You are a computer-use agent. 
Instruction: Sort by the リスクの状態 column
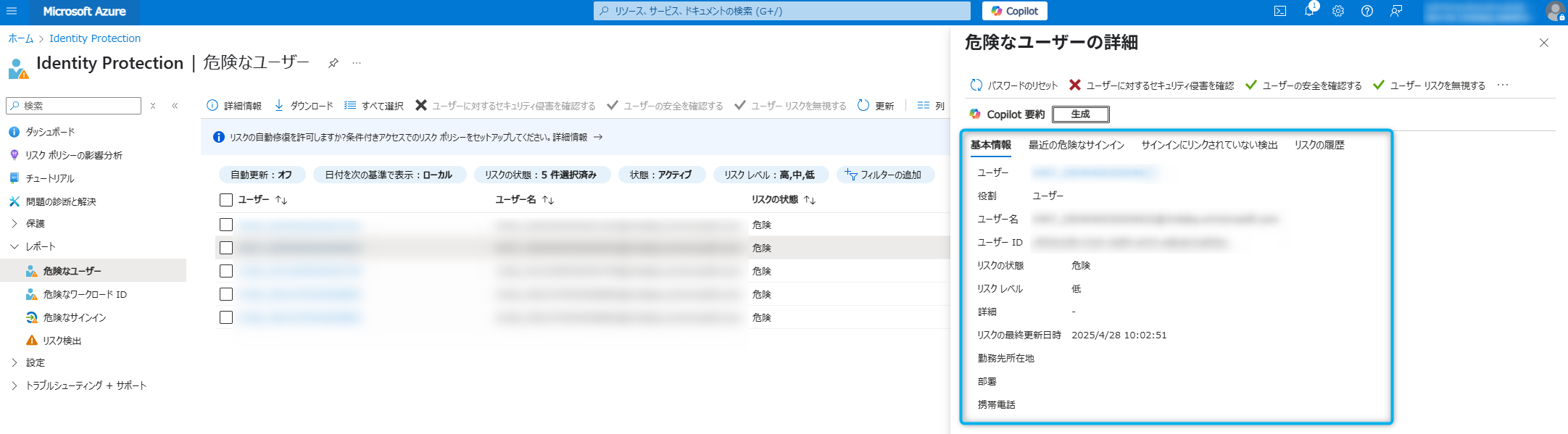tap(784, 200)
